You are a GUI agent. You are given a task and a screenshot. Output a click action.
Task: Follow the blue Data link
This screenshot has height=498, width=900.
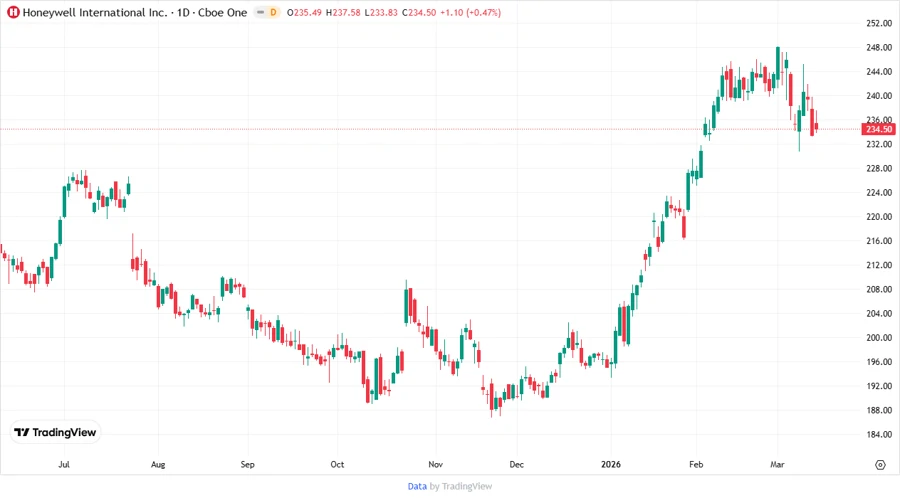click(417, 487)
